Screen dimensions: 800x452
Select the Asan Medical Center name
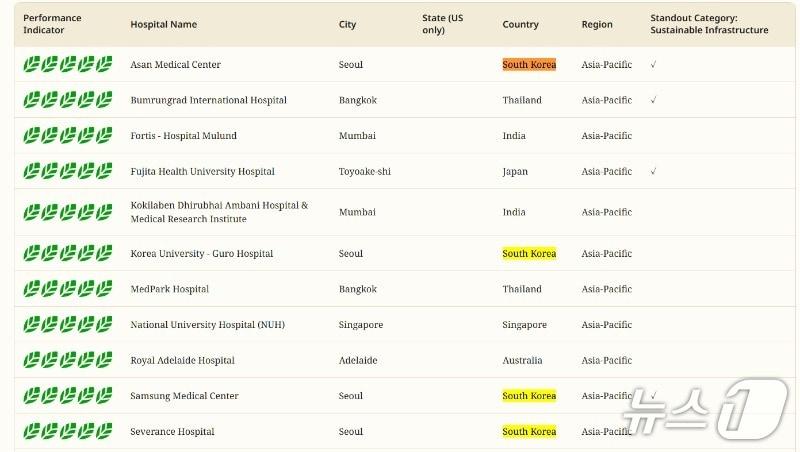click(176, 64)
